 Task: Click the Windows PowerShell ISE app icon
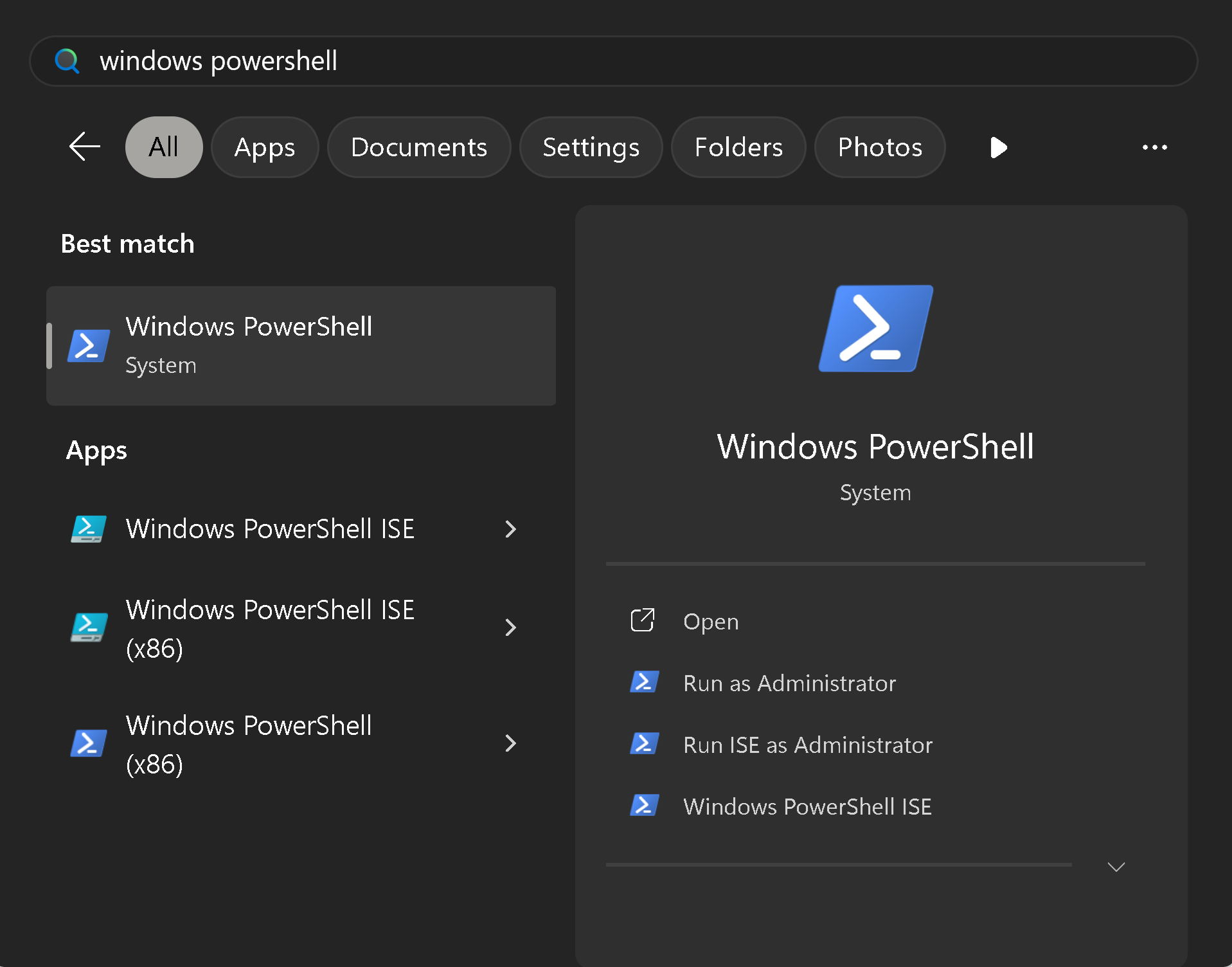coord(88,529)
